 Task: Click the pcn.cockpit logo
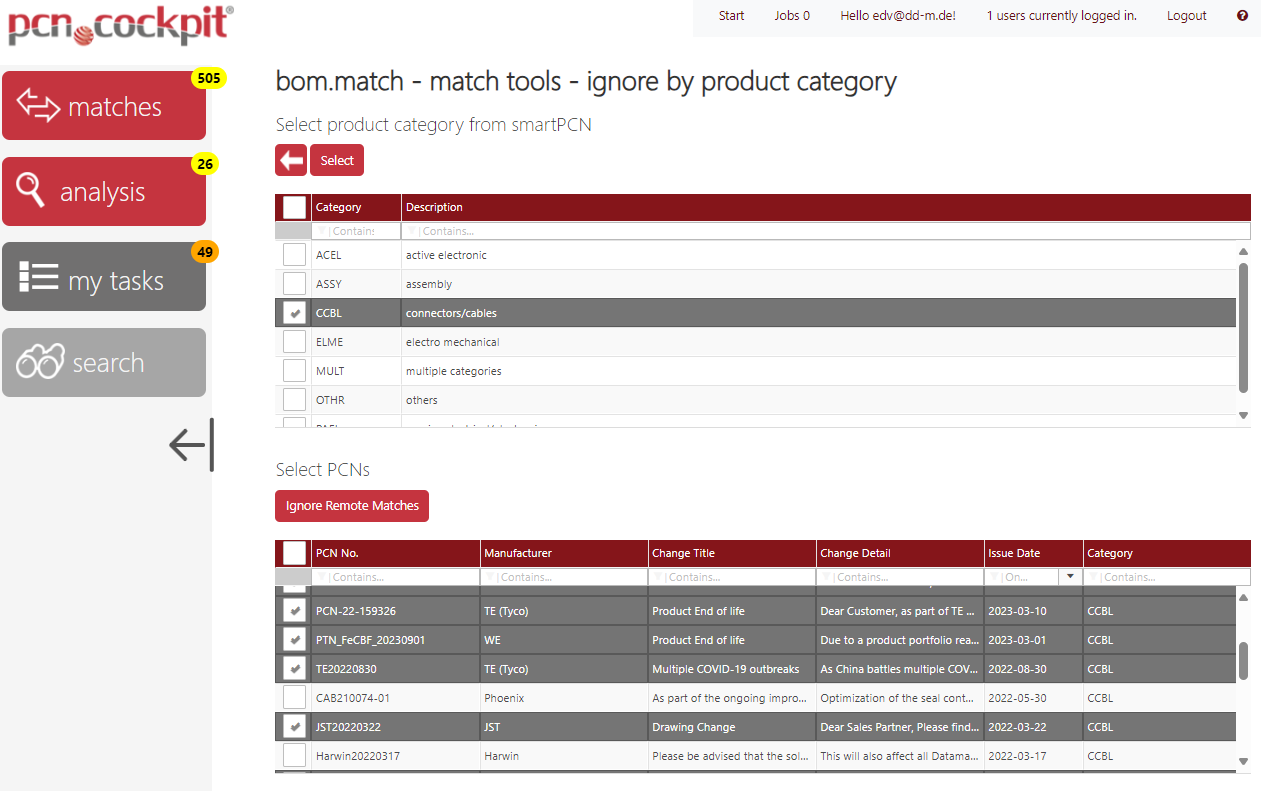120,24
